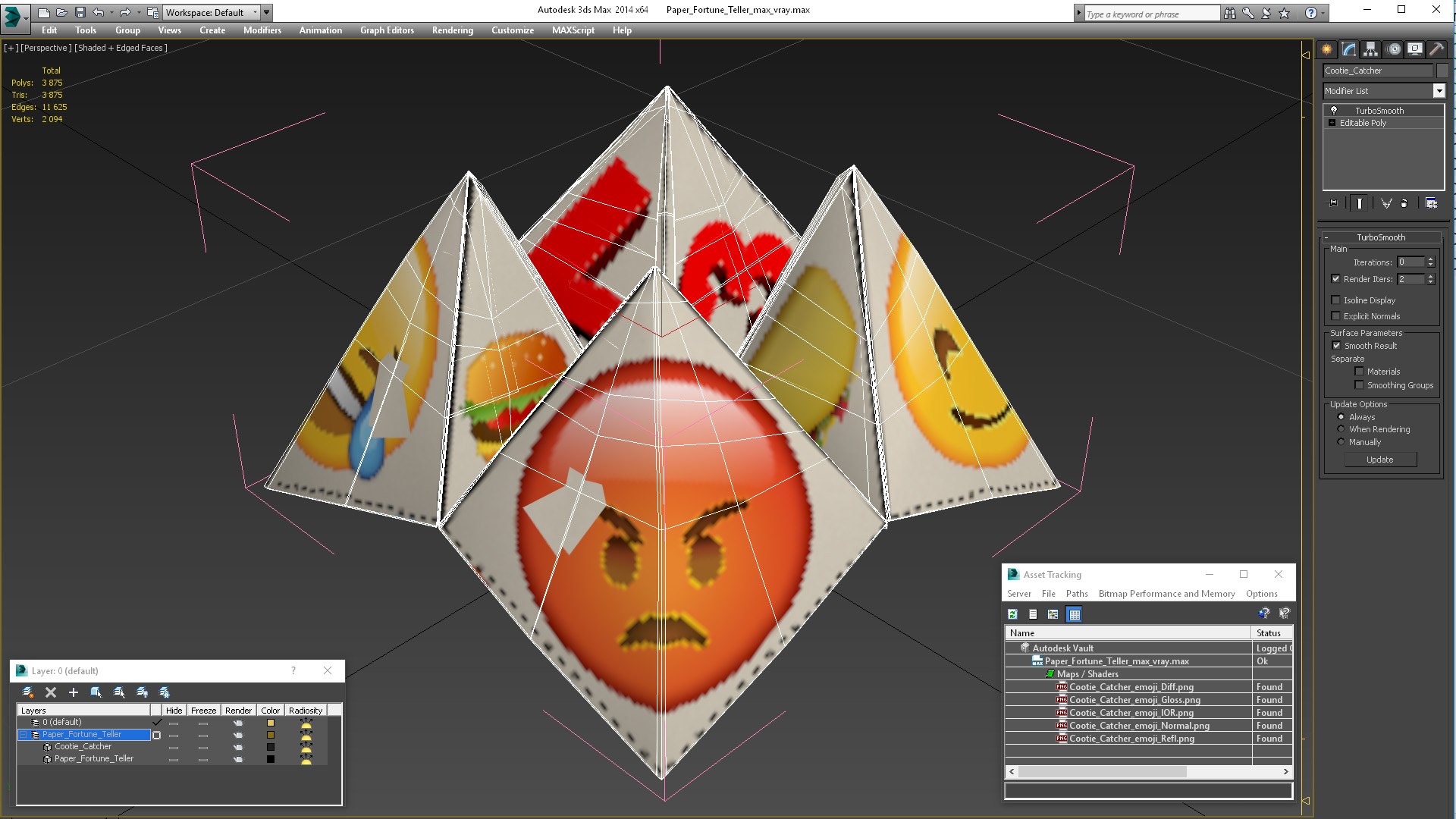Open the Undo history dropdown arrow

111,12
